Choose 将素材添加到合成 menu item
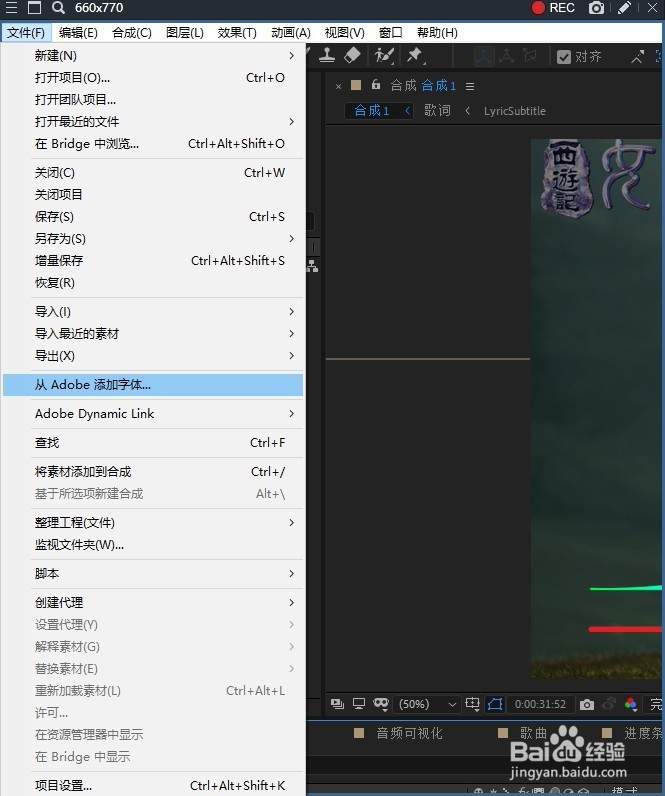Image resolution: width=665 pixels, height=796 pixels. (153, 472)
